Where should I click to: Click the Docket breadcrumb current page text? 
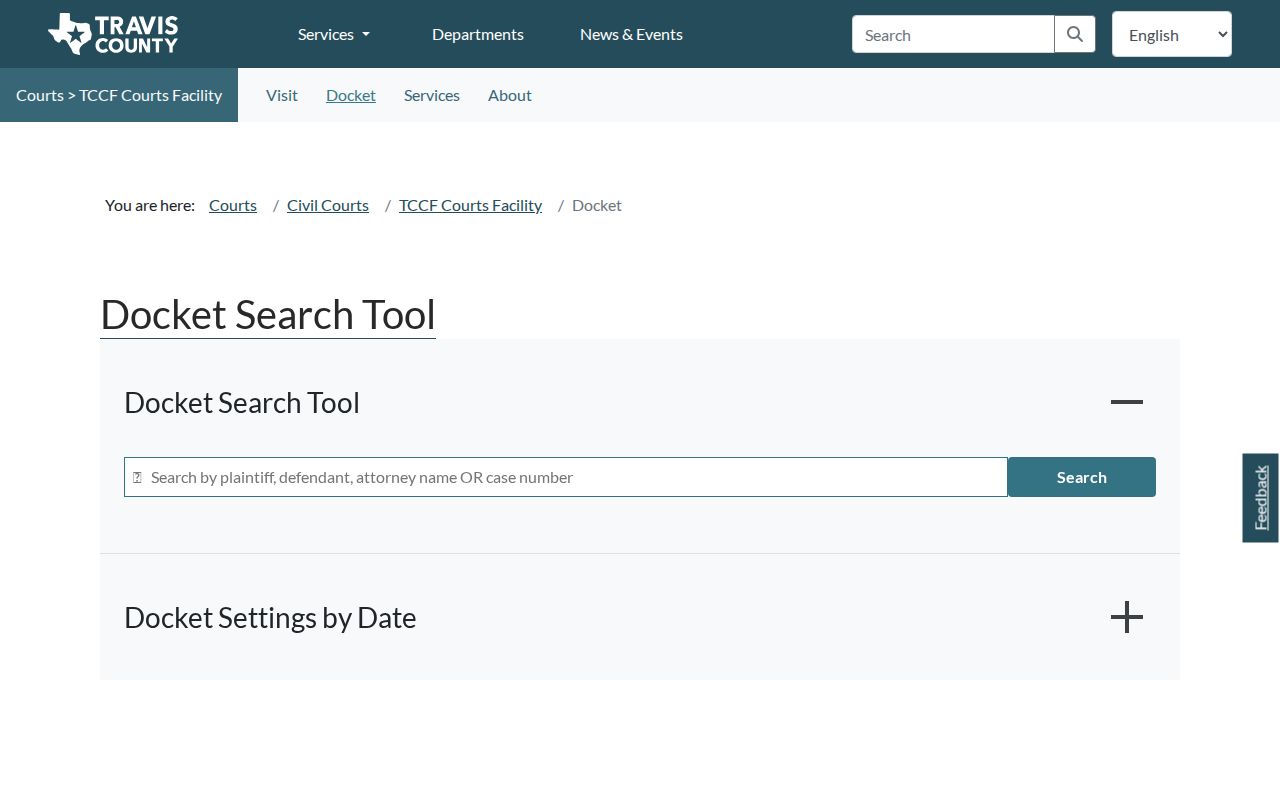(x=597, y=205)
